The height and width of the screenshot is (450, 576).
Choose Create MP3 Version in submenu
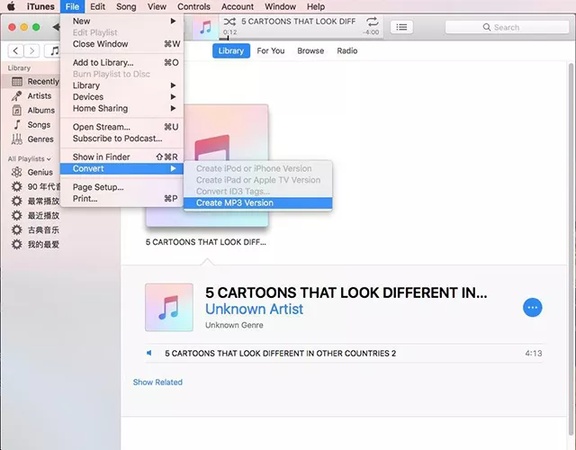point(258,203)
